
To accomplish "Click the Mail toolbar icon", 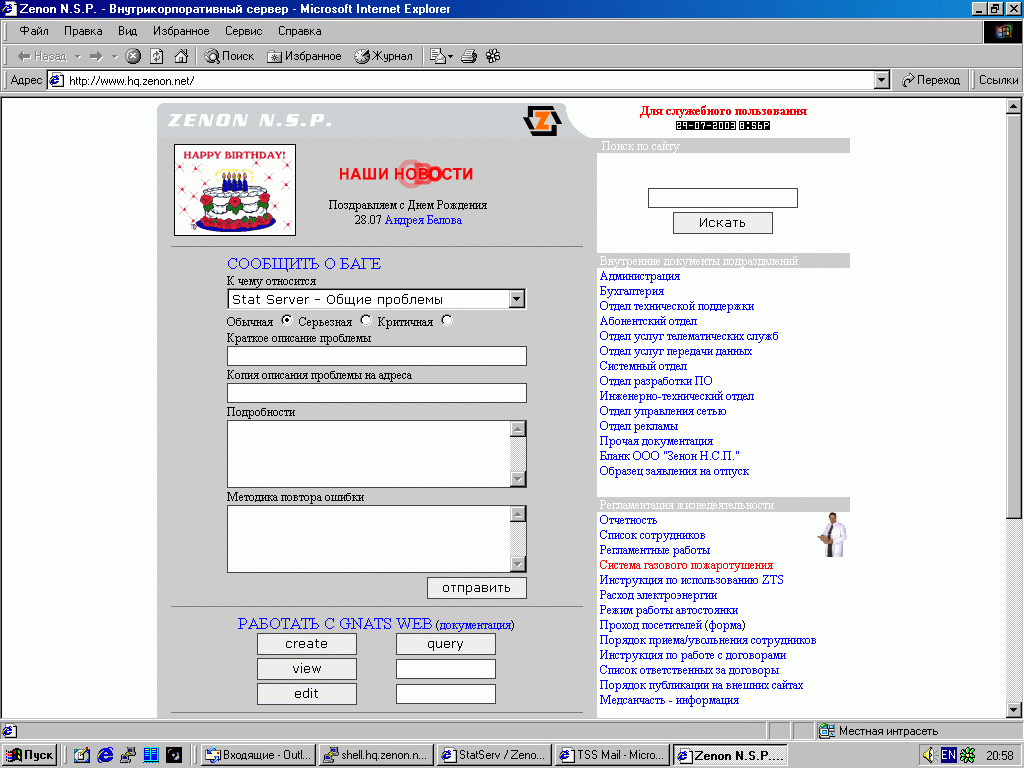I will coord(437,56).
